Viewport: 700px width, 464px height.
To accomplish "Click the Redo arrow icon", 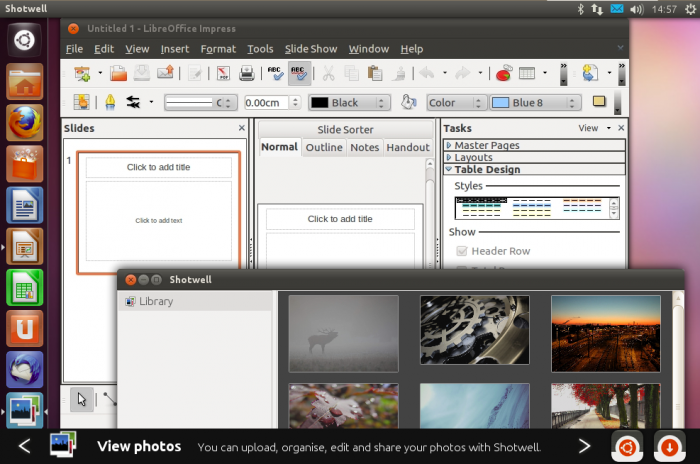I will 462,73.
